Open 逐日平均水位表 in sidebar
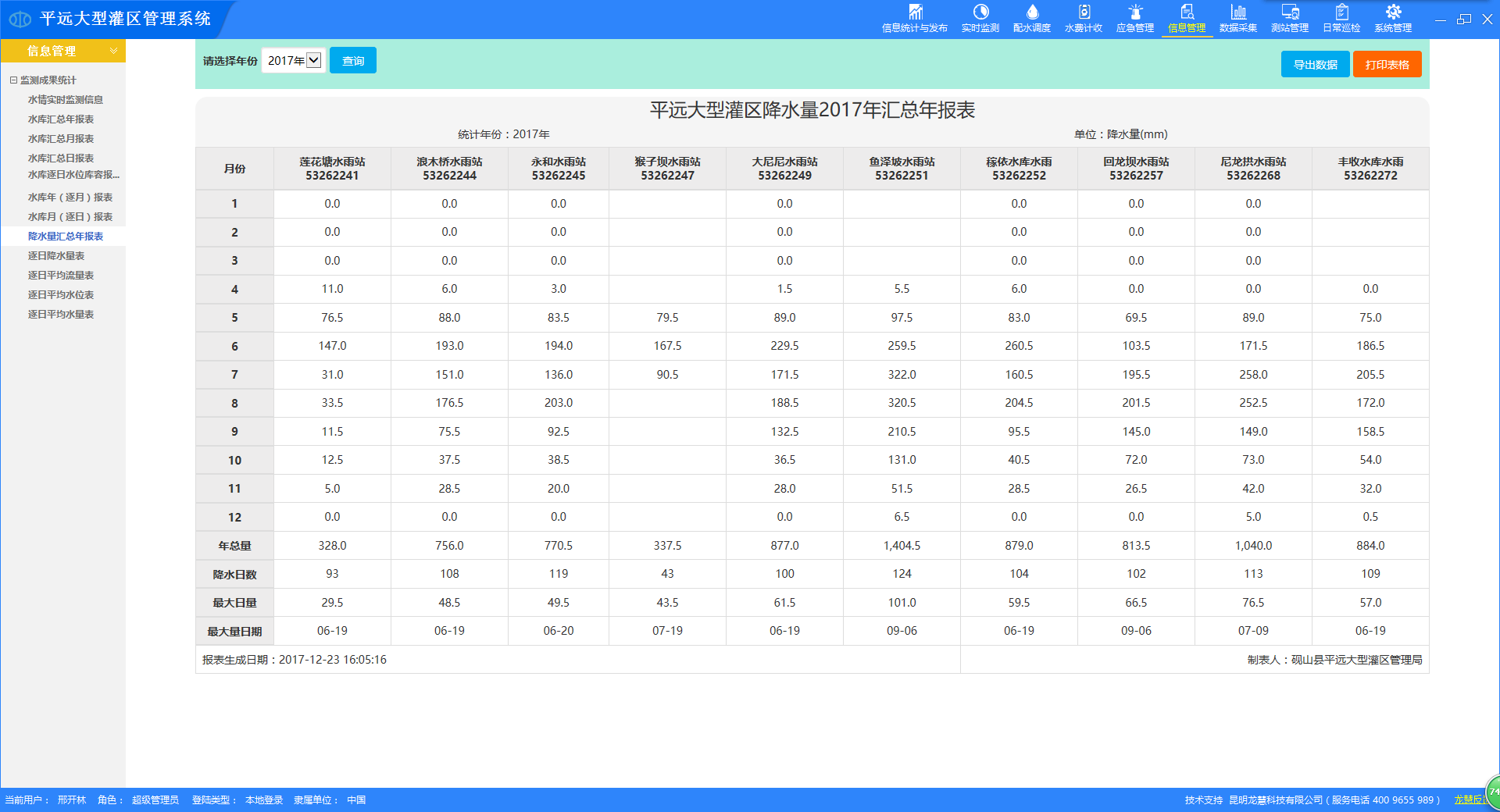The width and height of the screenshot is (1500, 812). (x=61, y=295)
